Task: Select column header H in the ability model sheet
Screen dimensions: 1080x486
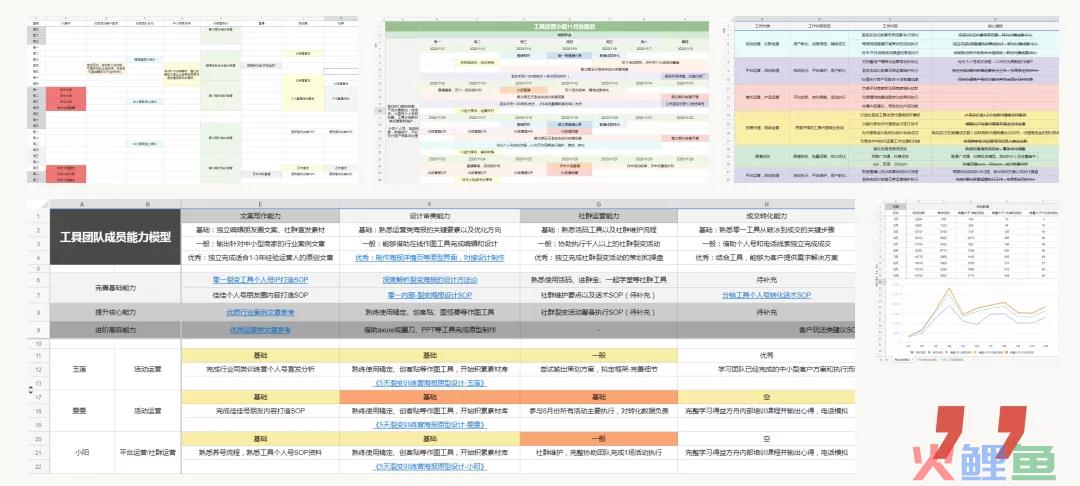Action: pos(767,204)
